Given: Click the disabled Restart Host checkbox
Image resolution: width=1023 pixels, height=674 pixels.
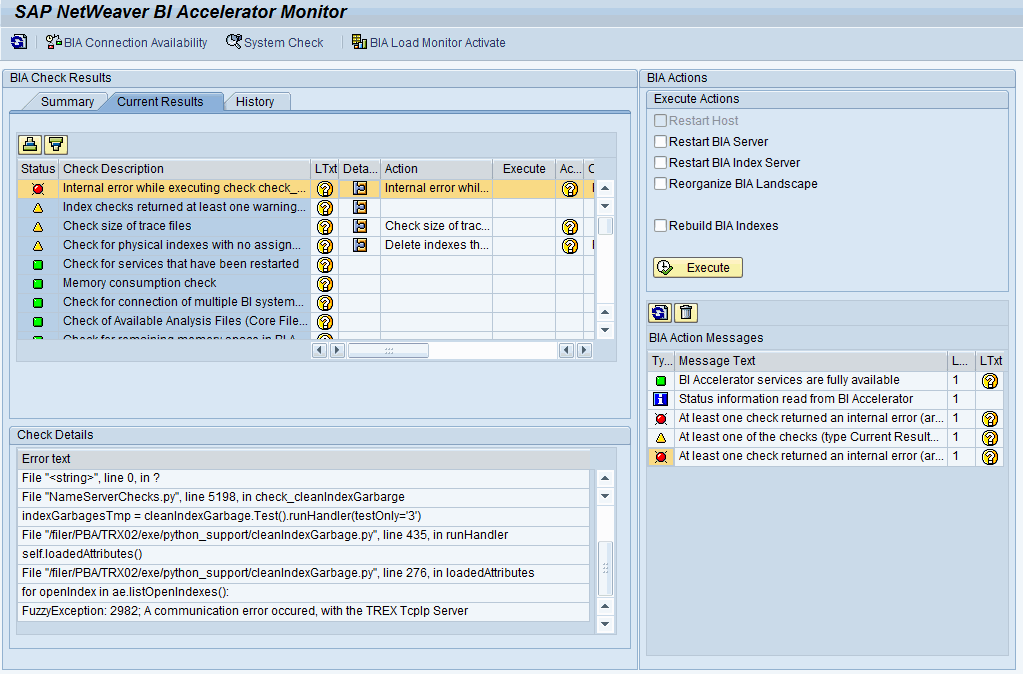Looking at the screenshot, I should (x=660, y=121).
